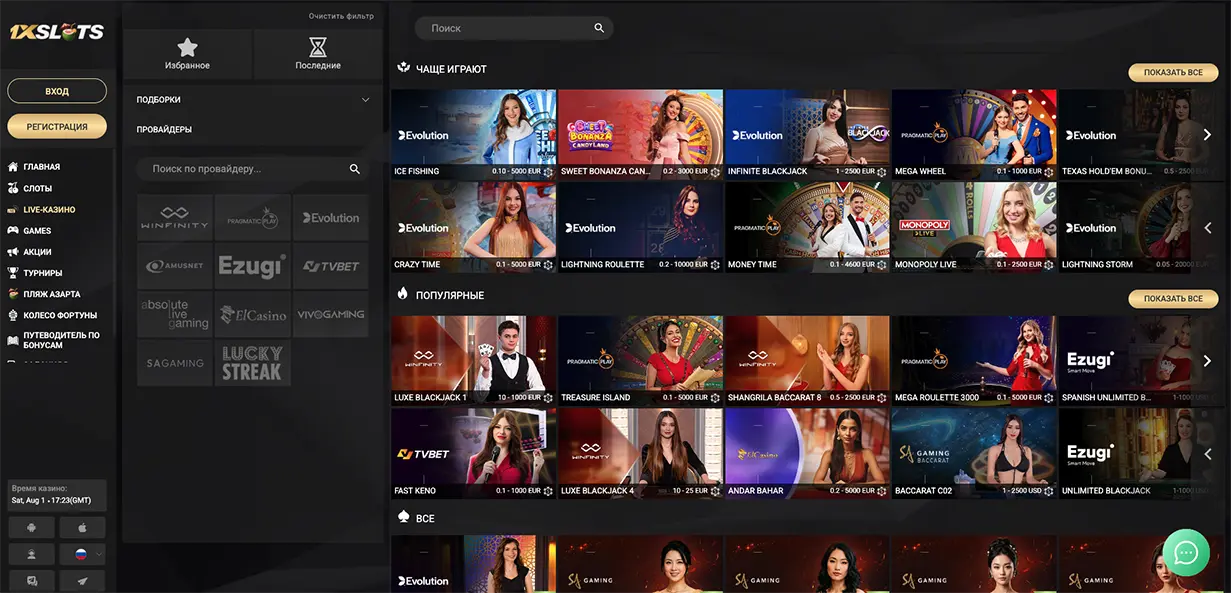
Task: Click Показать все for Популярные
Action: coord(1173,299)
